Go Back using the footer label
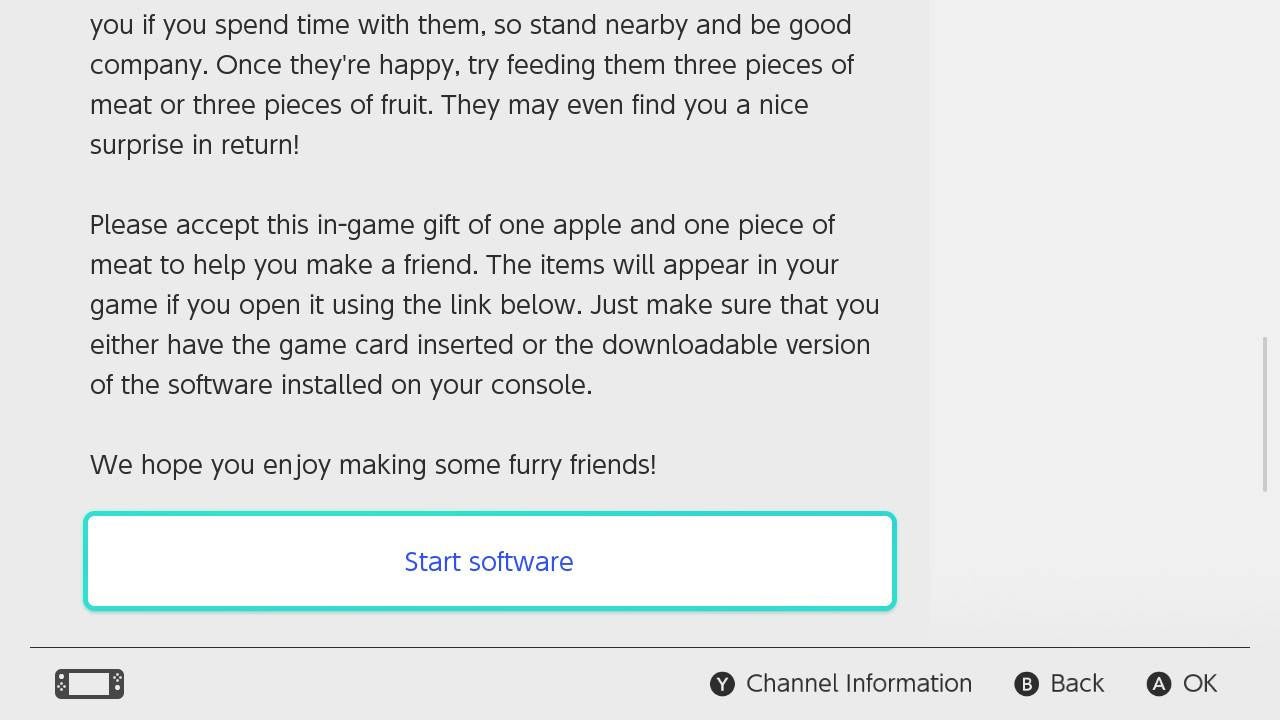 tap(1077, 683)
